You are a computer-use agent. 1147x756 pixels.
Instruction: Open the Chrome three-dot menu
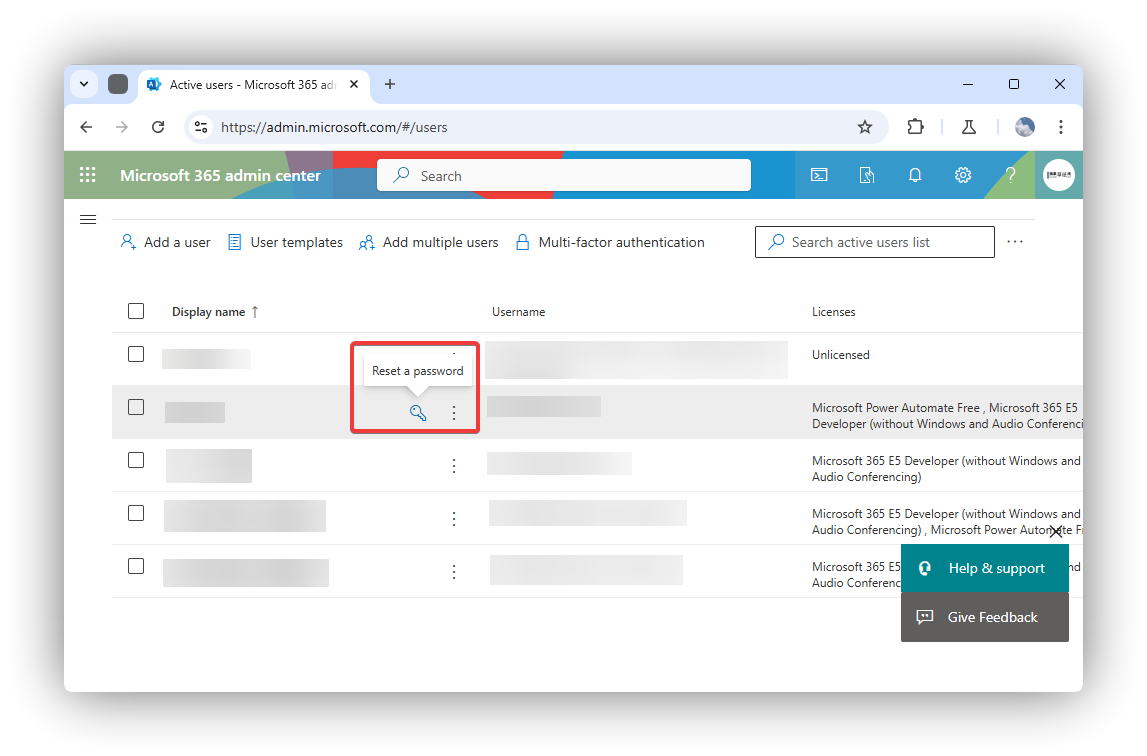tap(1061, 127)
